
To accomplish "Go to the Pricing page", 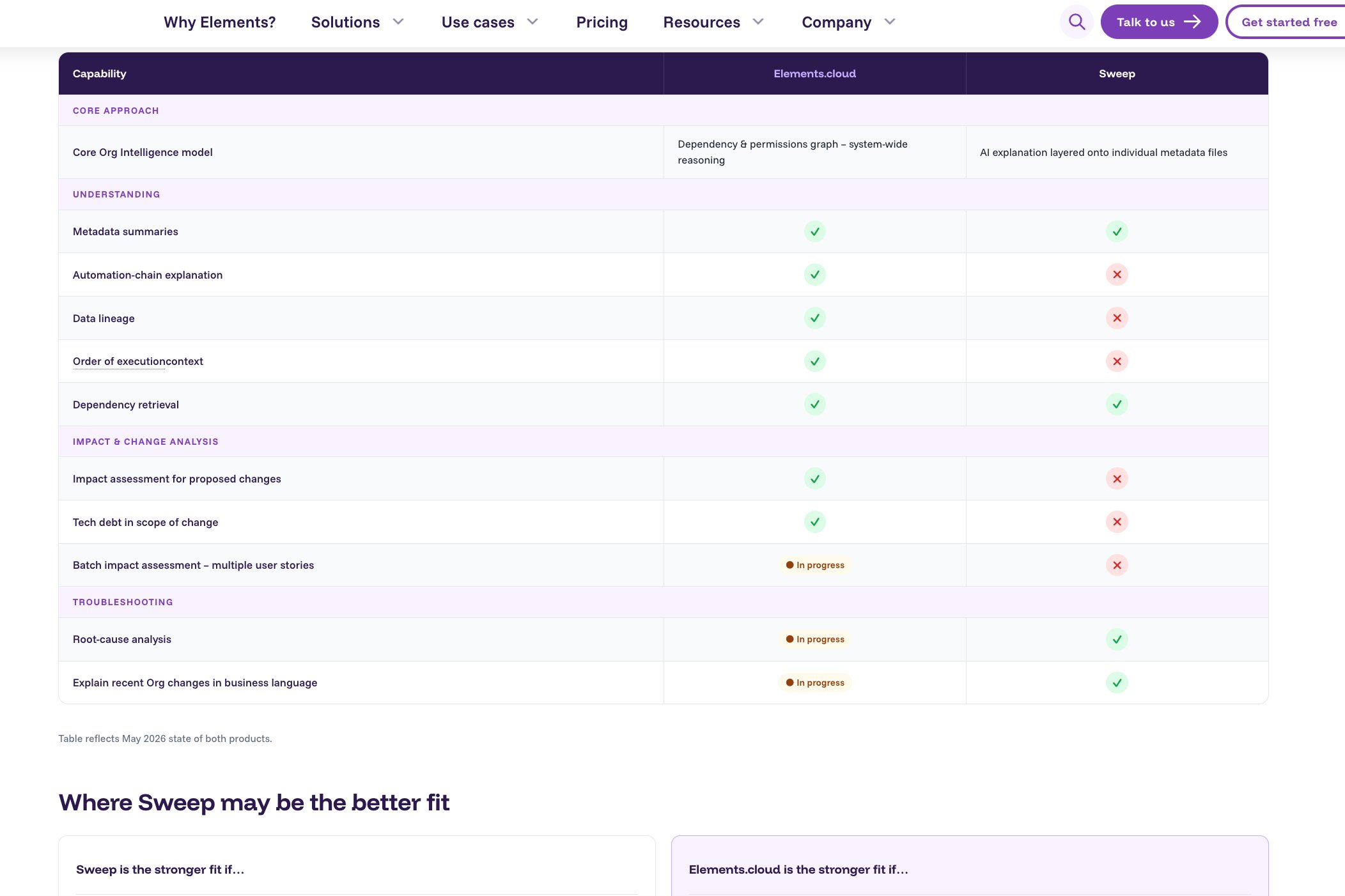I will coord(602,22).
